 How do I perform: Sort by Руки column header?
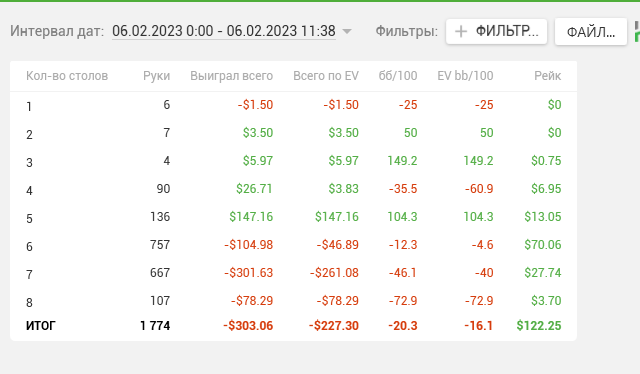point(156,76)
